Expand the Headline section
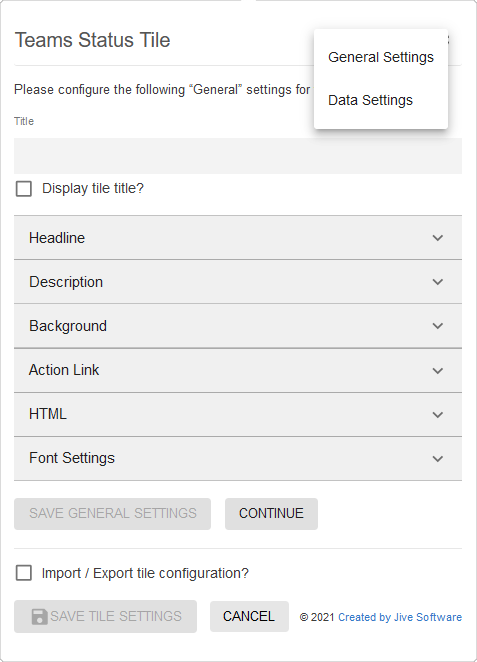The image size is (477, 662). pyautogui.click(x=238, y=238)
